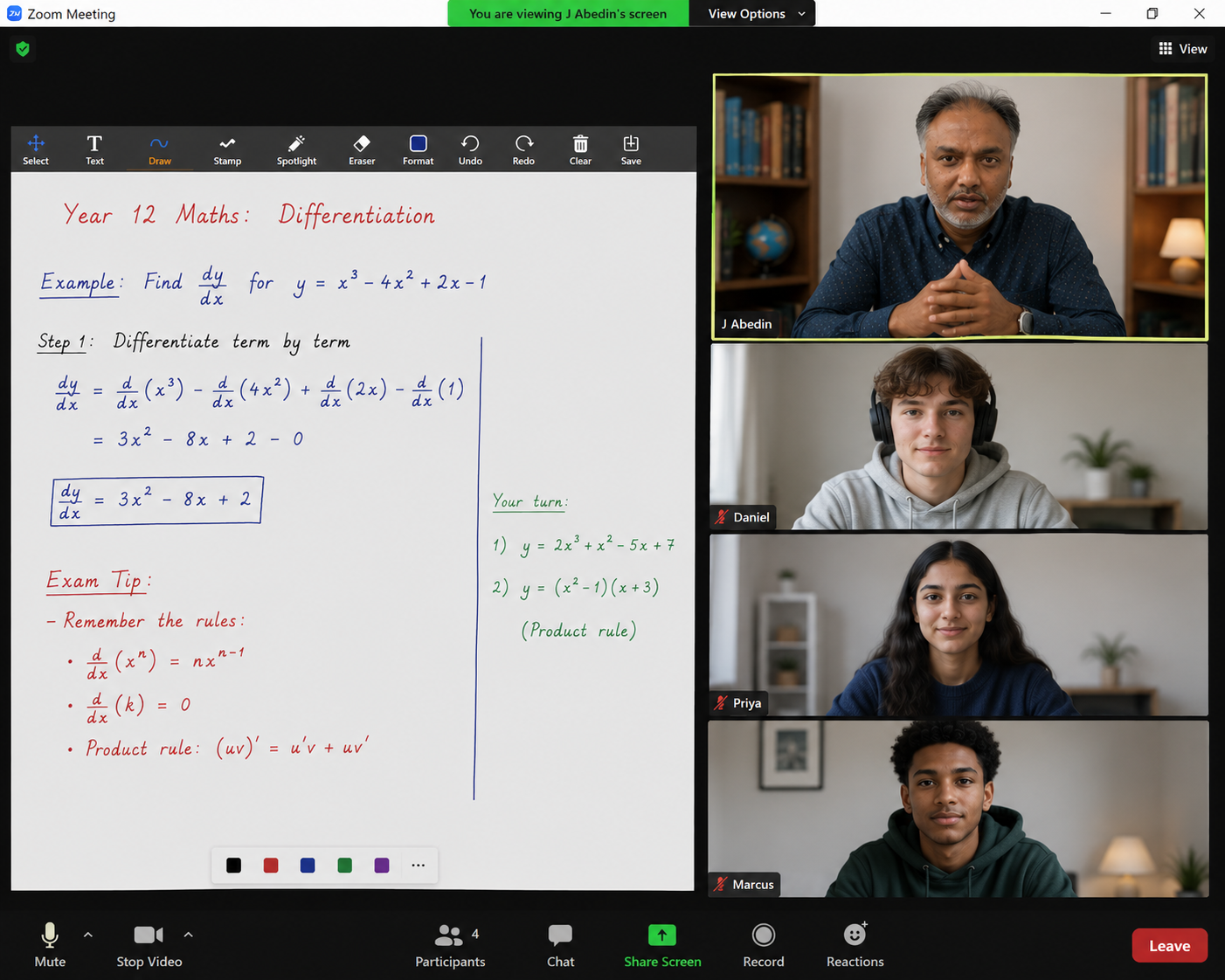Open the Stamp tool
Viewport: 1225px width, 980px height.
(x=227, y=149)
